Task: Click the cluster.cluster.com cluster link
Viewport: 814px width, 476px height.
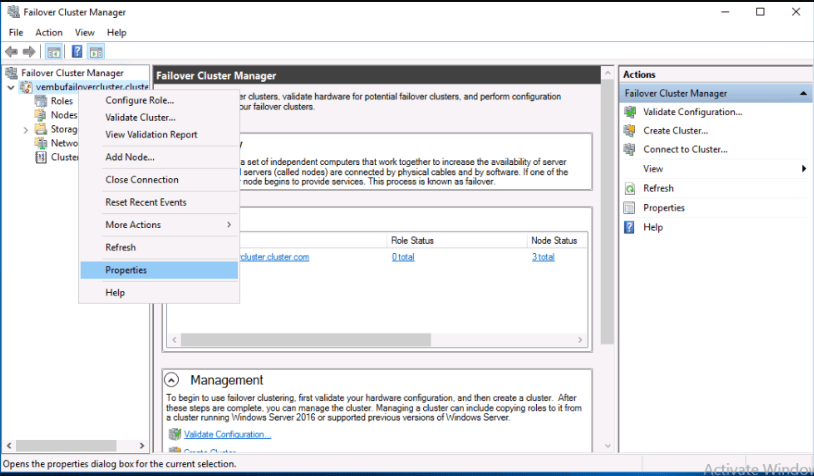Action: pos(275,257)
